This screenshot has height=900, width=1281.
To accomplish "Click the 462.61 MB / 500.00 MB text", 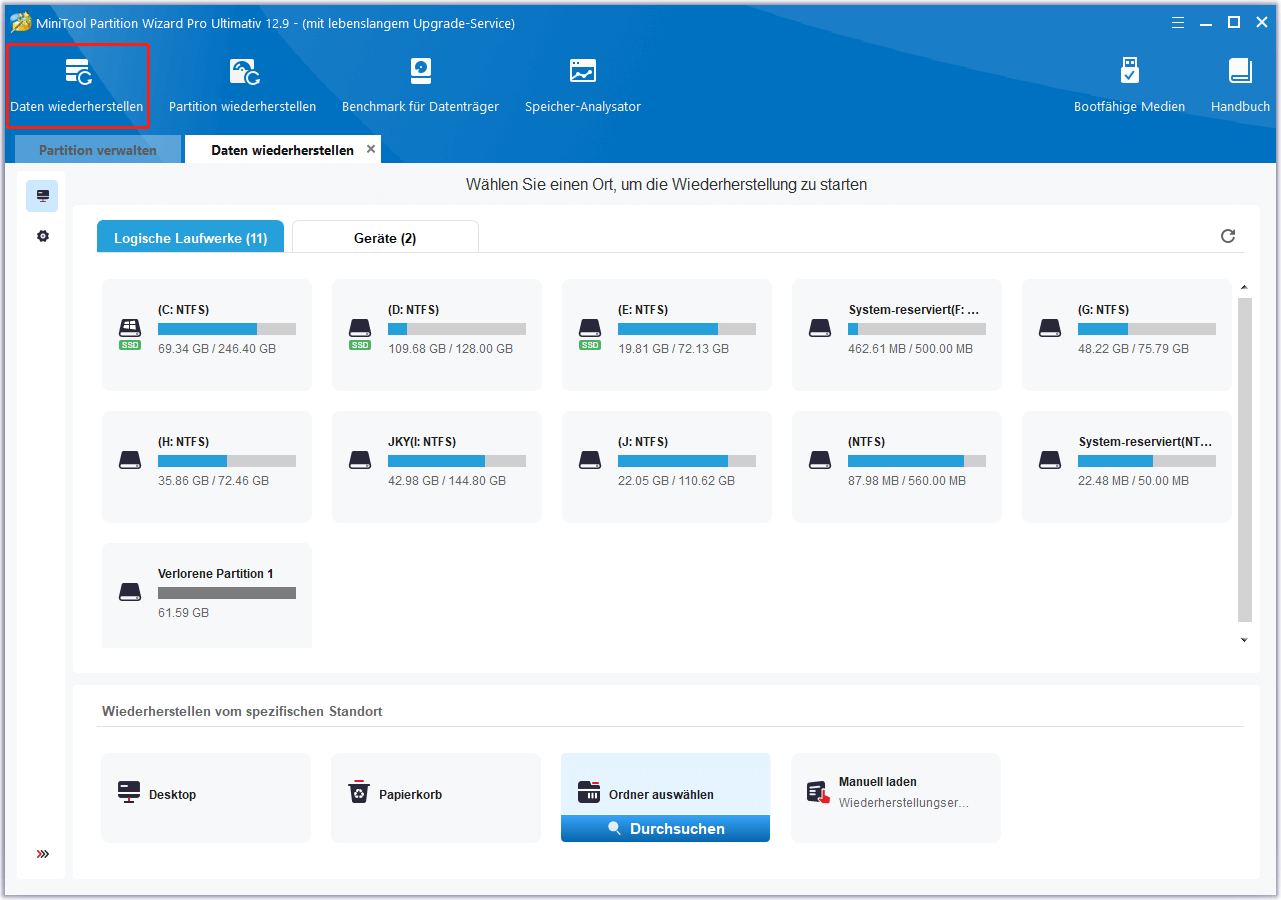I will [x=910, y=349].
